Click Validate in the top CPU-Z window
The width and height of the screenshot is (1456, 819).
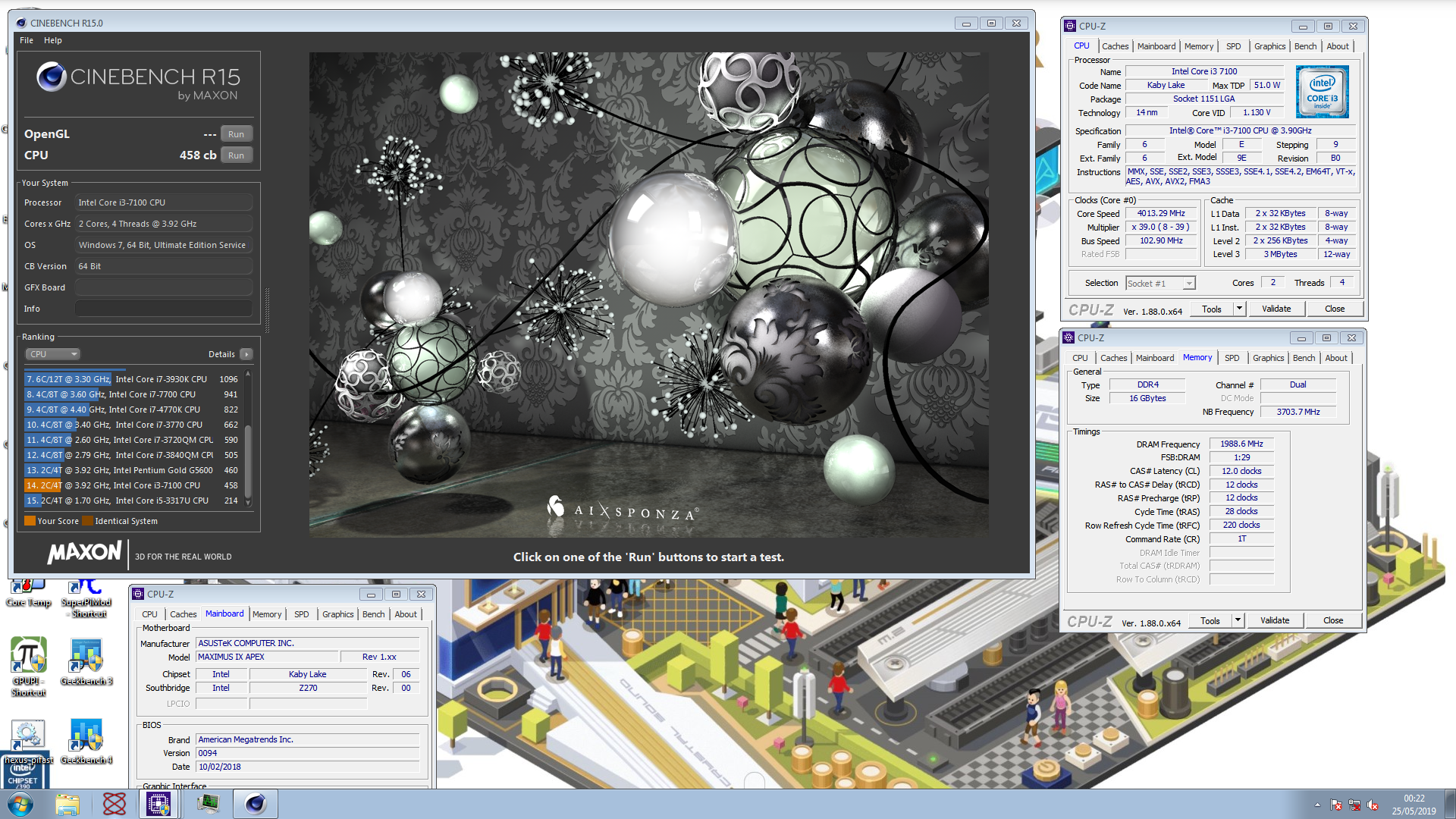(x=1276, y=309)
